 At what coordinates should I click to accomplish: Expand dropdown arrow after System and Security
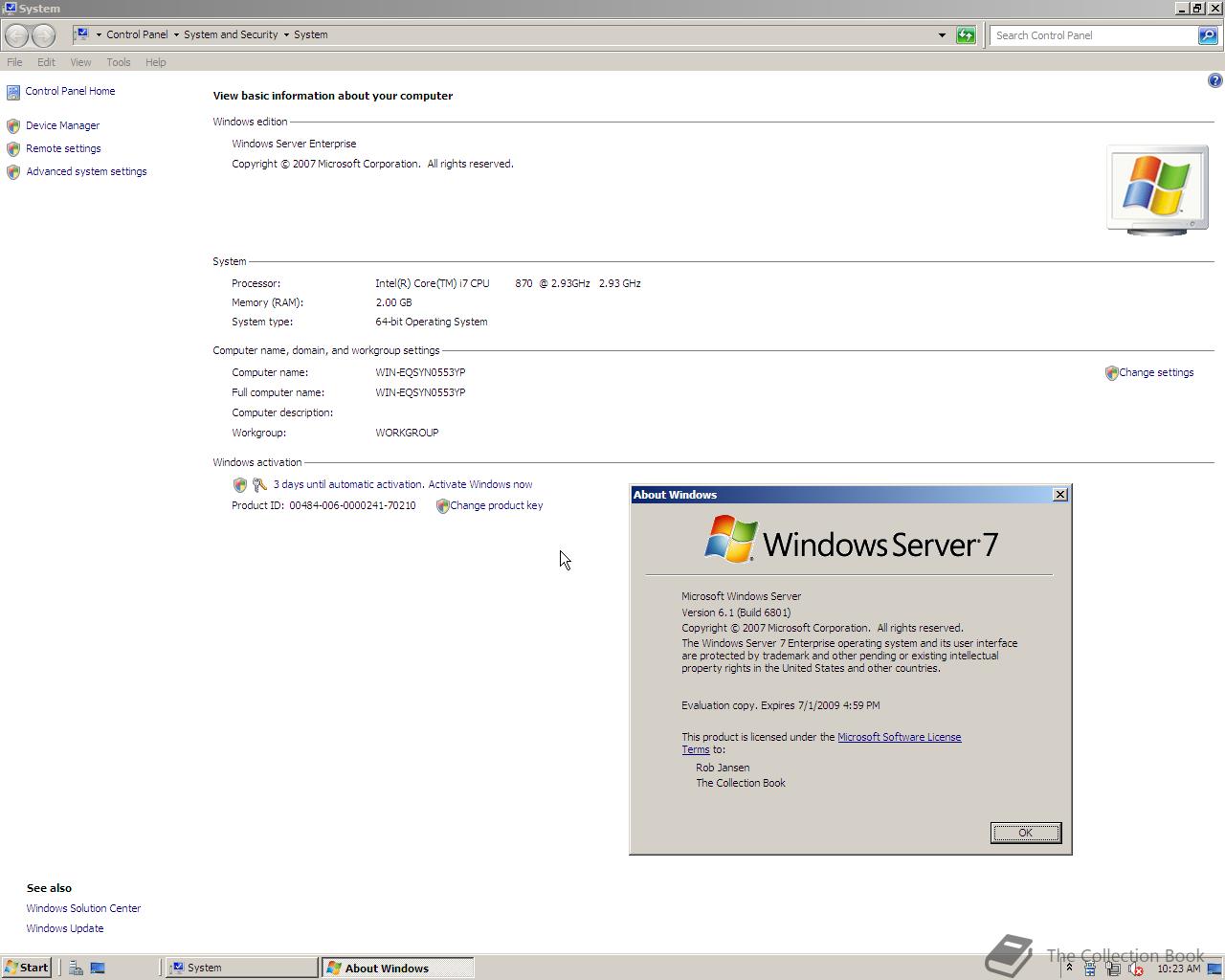(x=286, y=35)
